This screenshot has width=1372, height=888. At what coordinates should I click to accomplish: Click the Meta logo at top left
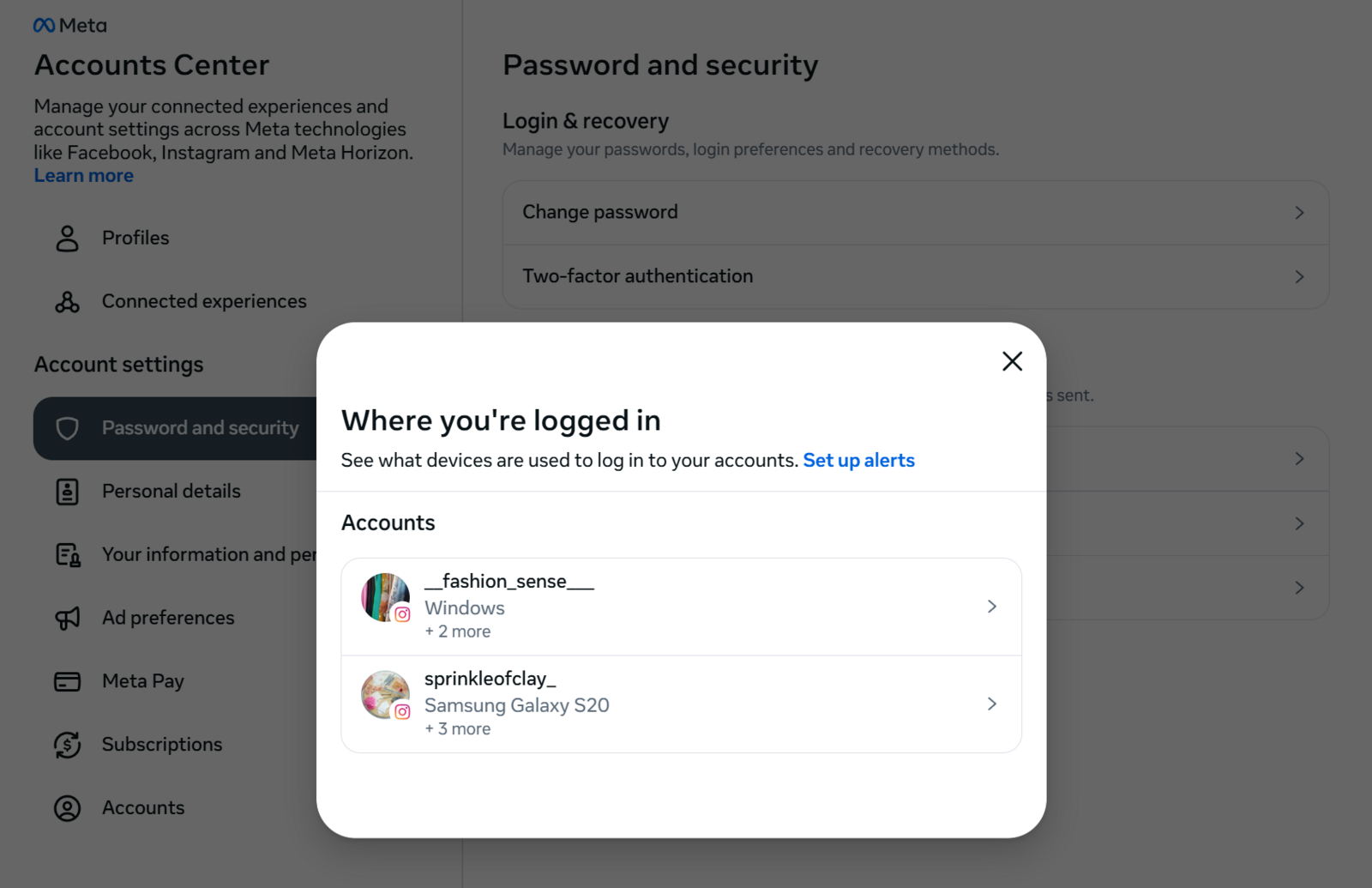(69, 25)
